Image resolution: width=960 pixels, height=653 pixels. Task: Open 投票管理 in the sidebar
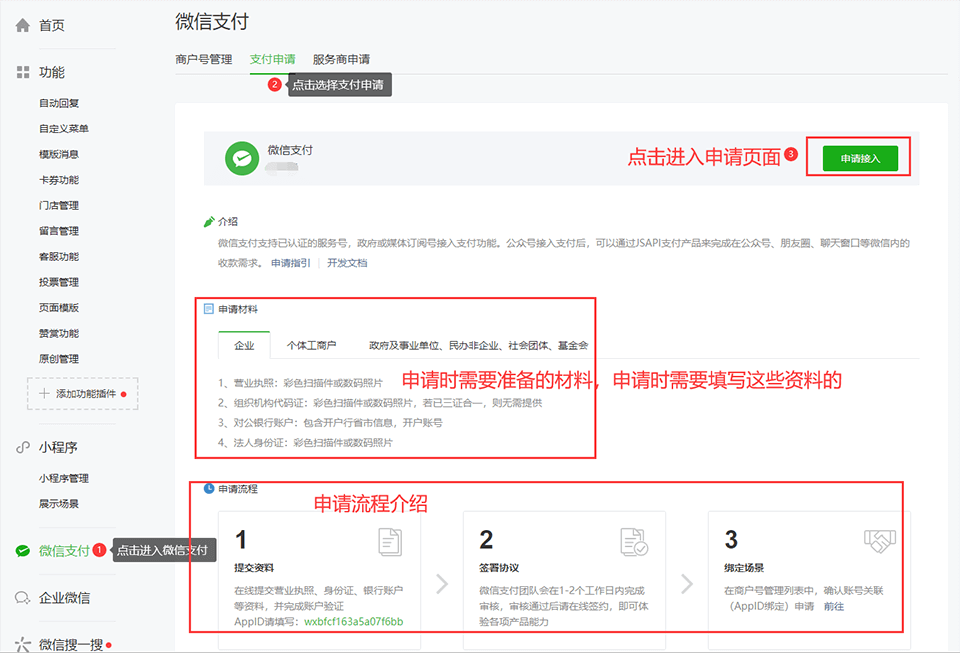point(59,282)
